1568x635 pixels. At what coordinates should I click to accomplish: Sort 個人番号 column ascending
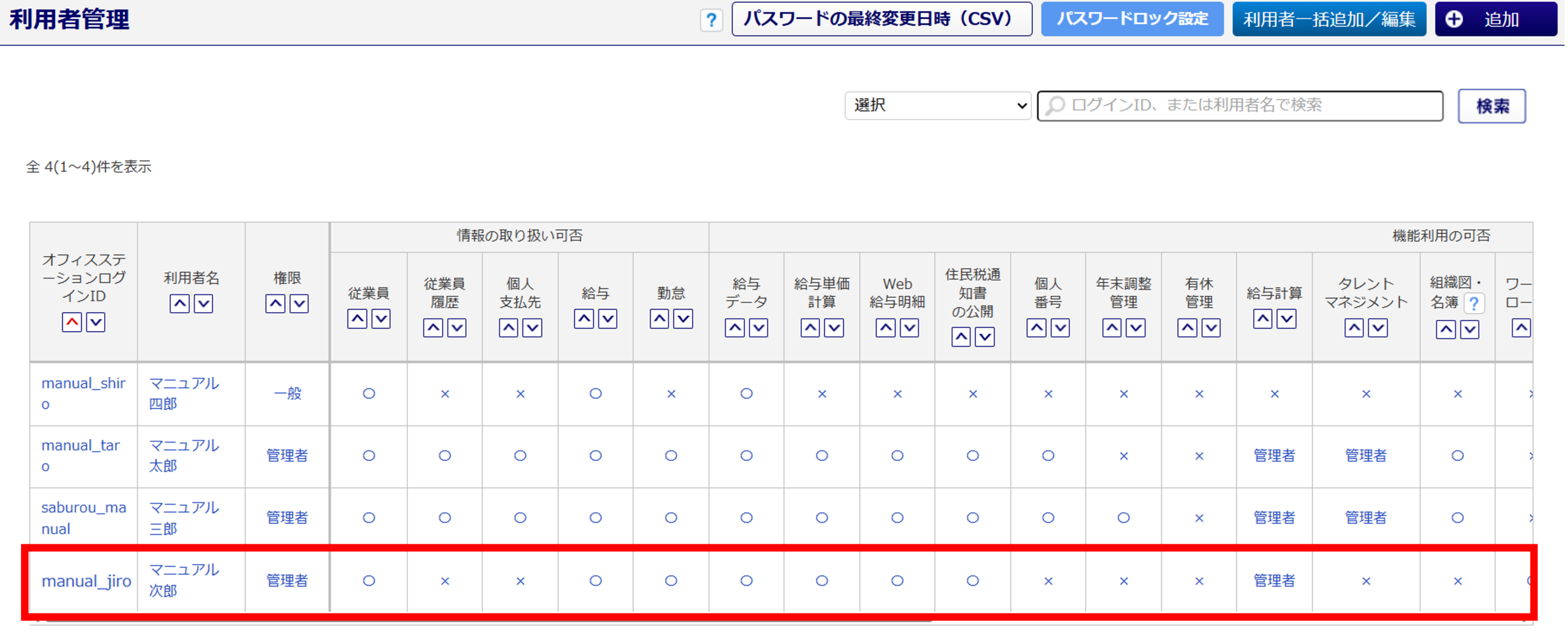(1036, 329)
